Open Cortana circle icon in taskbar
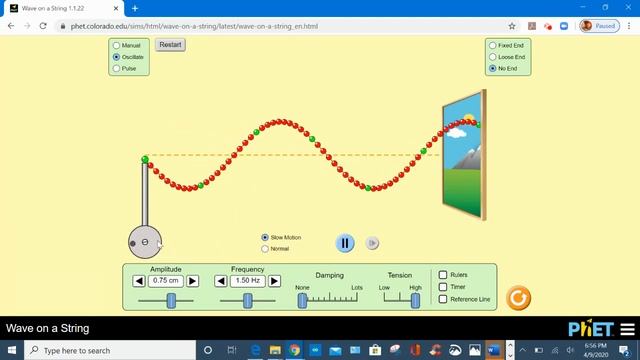This screenshot has height=360, width=640. tap(208, 350)
